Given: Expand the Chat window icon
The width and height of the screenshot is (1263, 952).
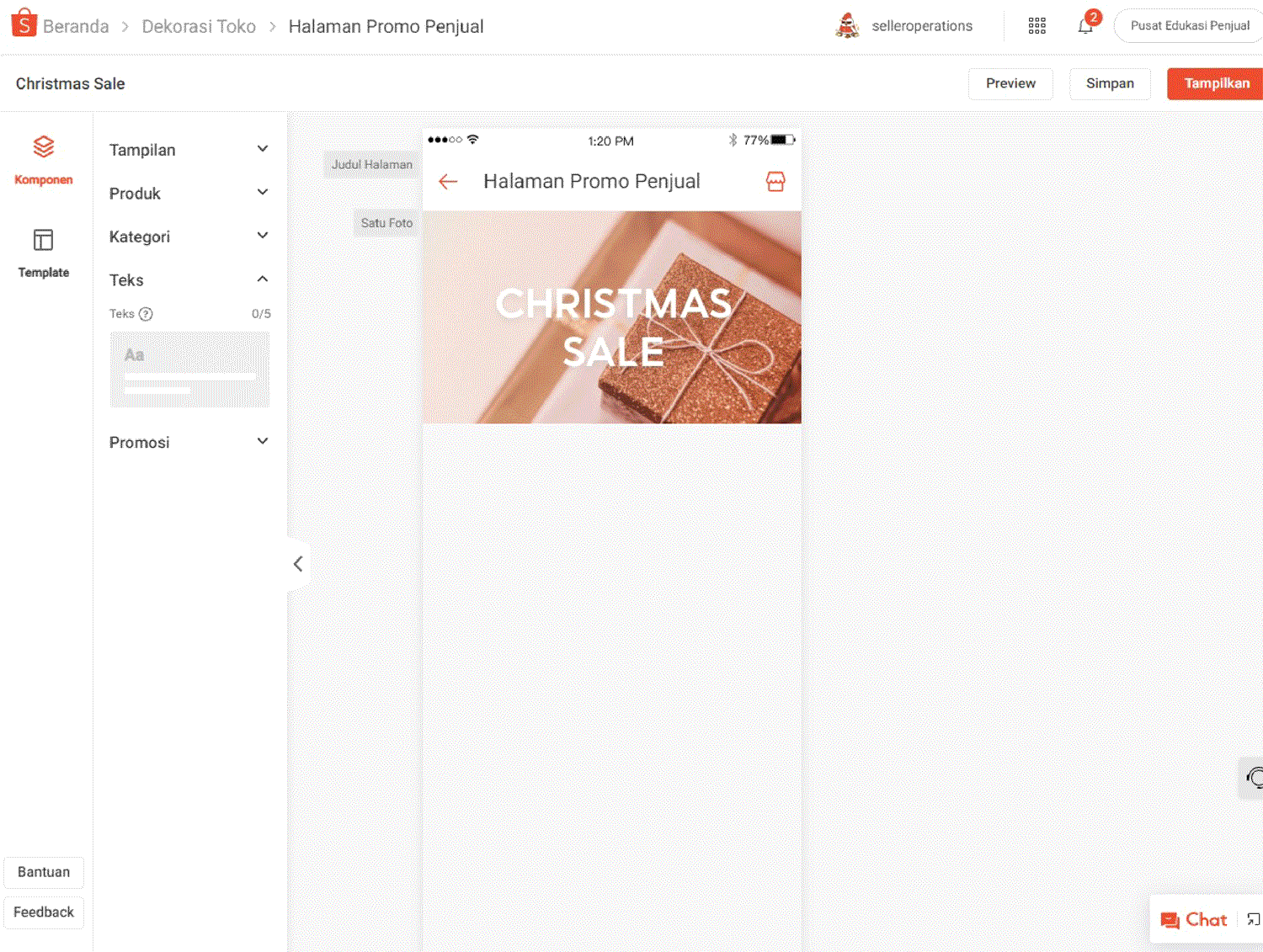Looking at the screenshot, I should pos(1253,919).
